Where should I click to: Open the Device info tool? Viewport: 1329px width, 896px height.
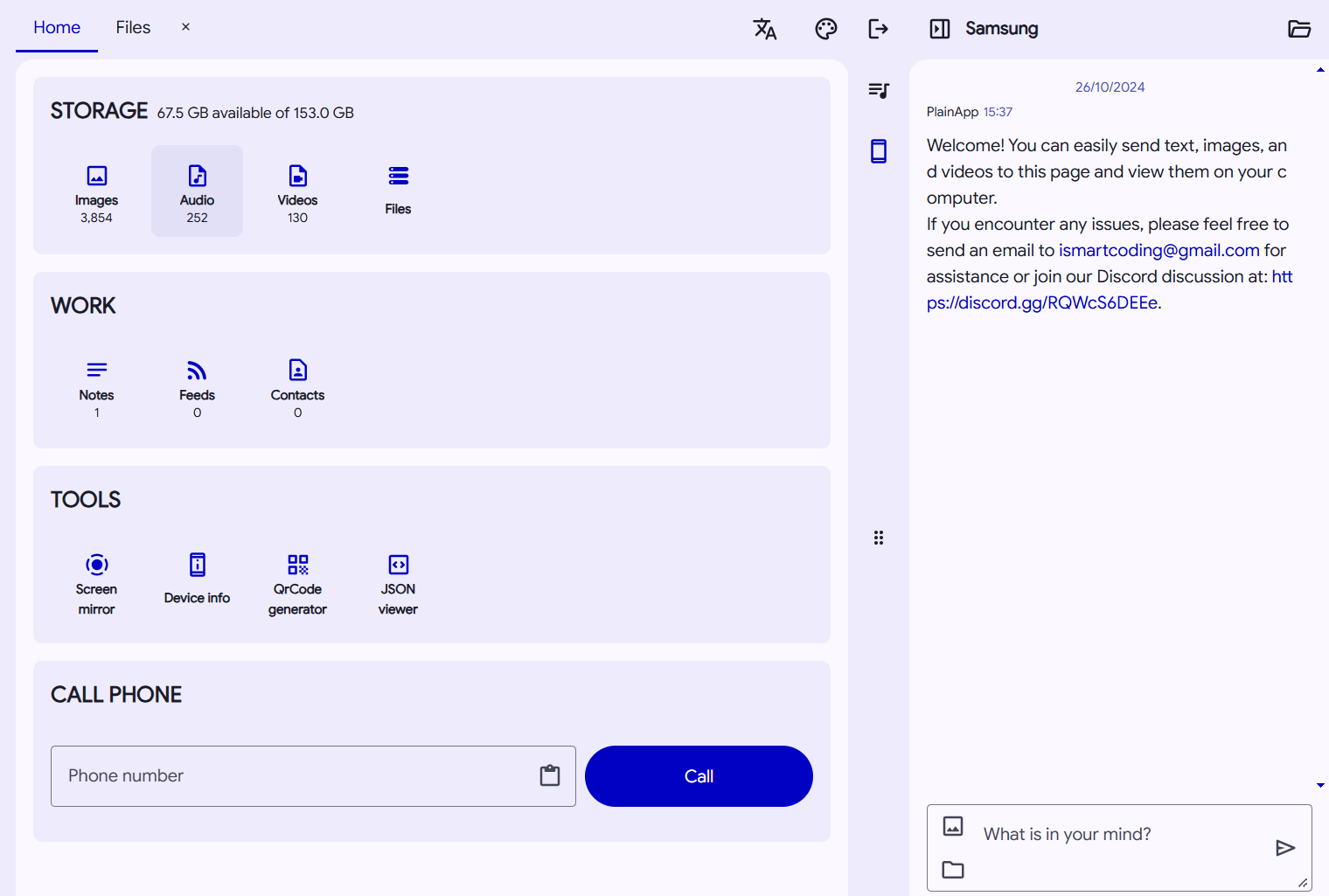click(x=197, y=580)
